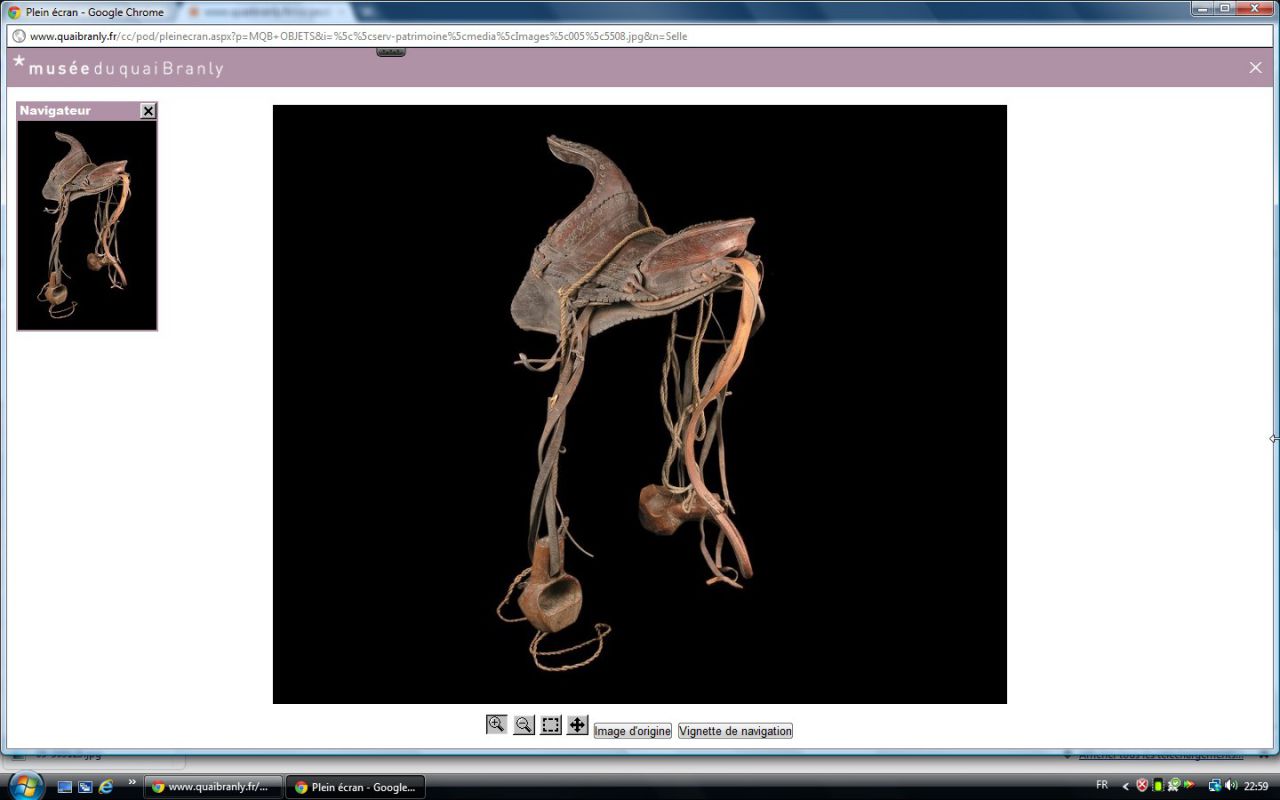
Task: Select the zoom out magnifier tool
Action: [523, 725]
